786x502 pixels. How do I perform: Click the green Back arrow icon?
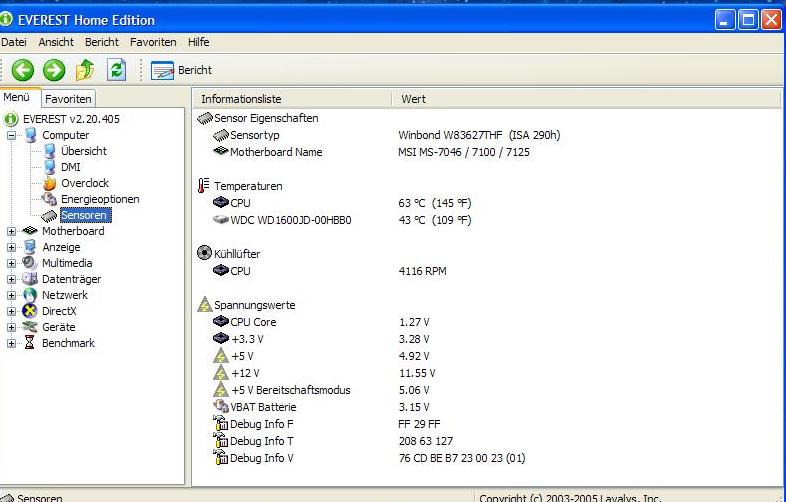23,70
